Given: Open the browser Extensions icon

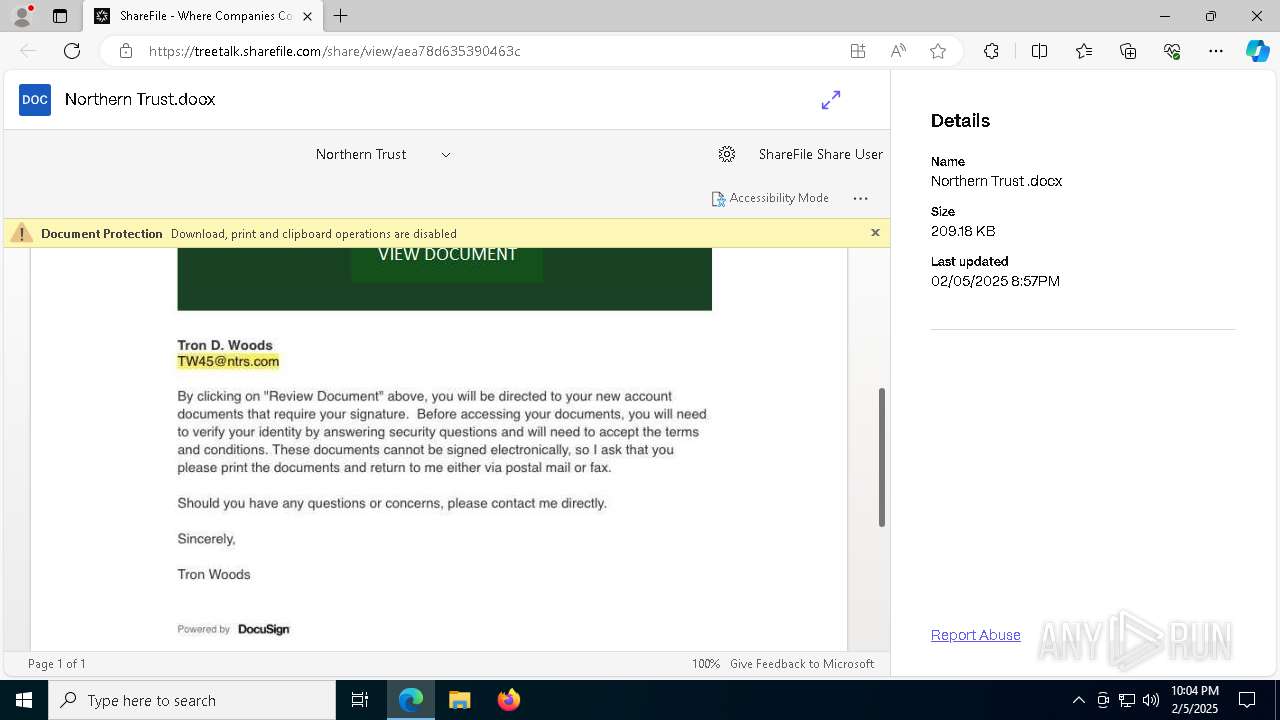Looking at the screenshot, I should click(991, 51).
